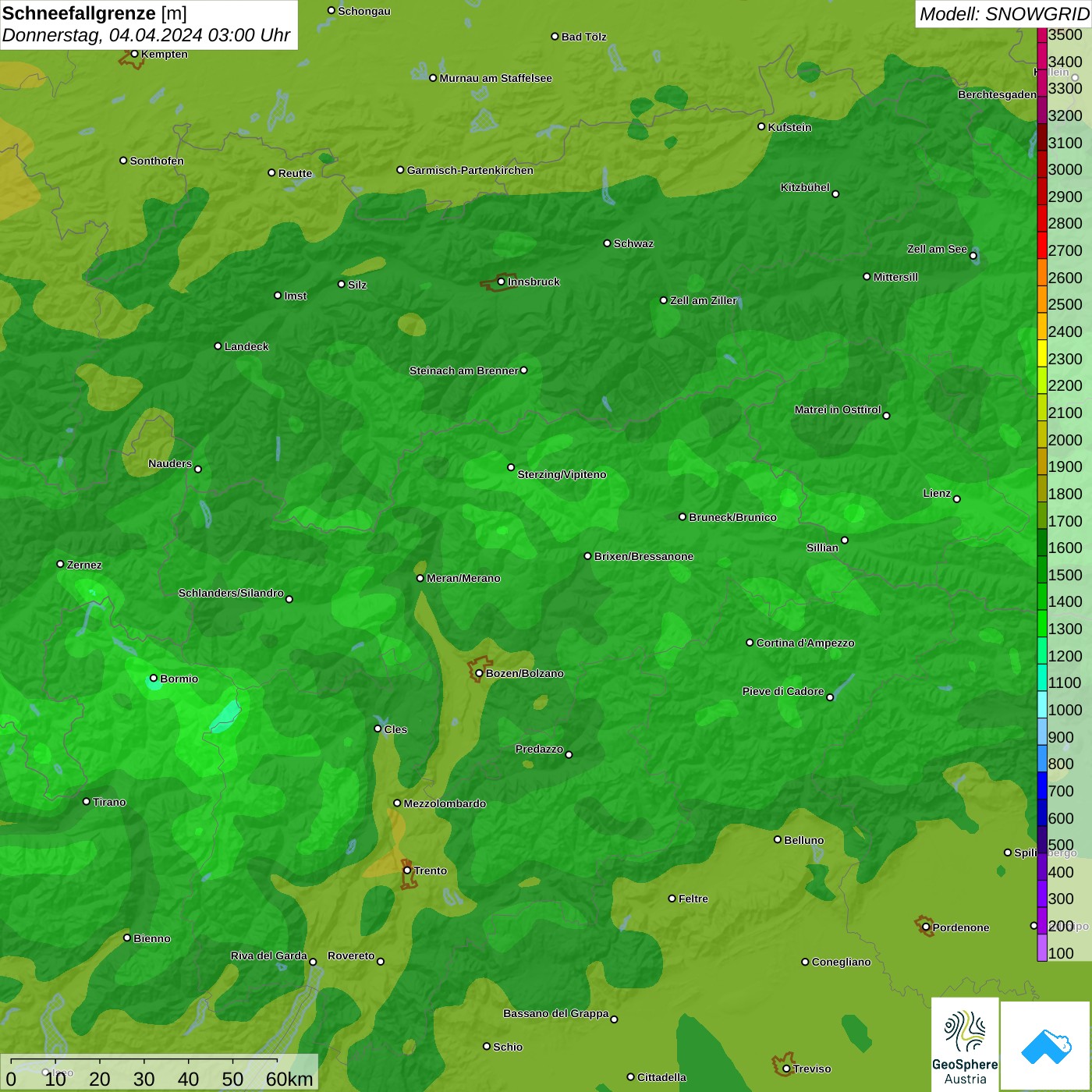Click the Kufstein location marker dot
Image resolution: width=1092 pixels, height=1092 pixels.
pyautogui.click(x=761, y=126)
